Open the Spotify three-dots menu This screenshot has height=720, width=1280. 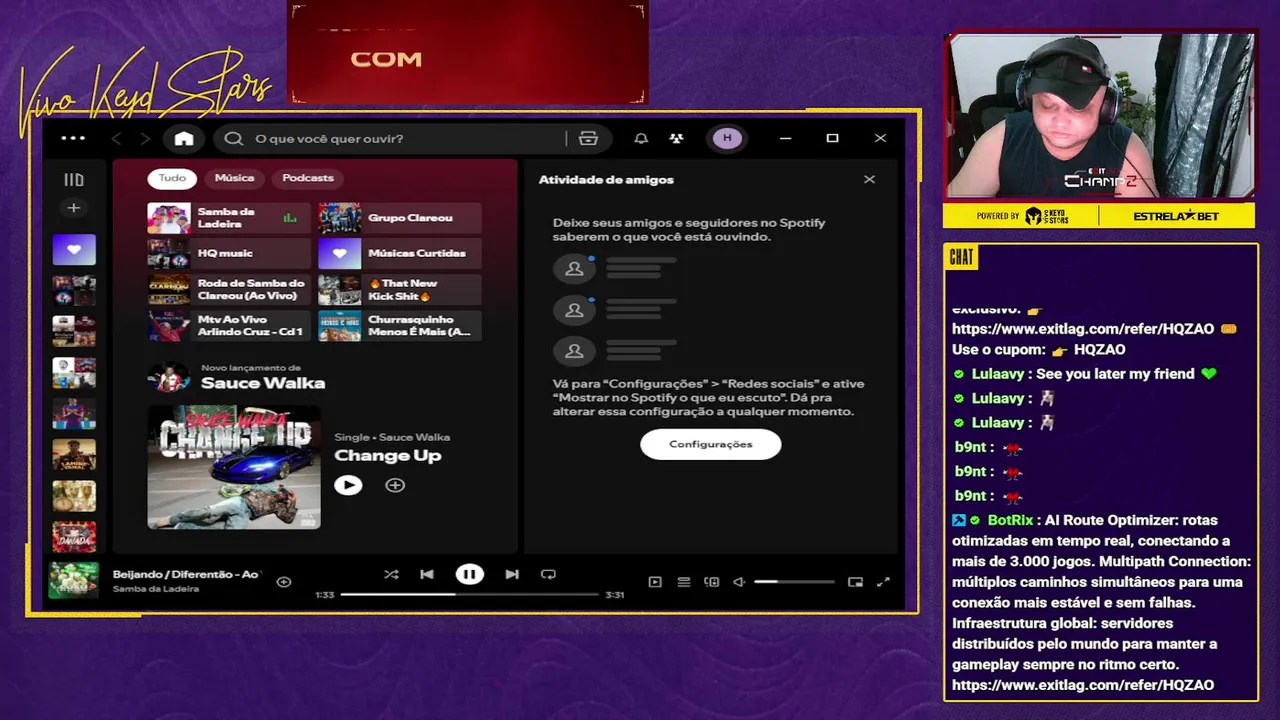pyautogui.click(x=73, y=138)
